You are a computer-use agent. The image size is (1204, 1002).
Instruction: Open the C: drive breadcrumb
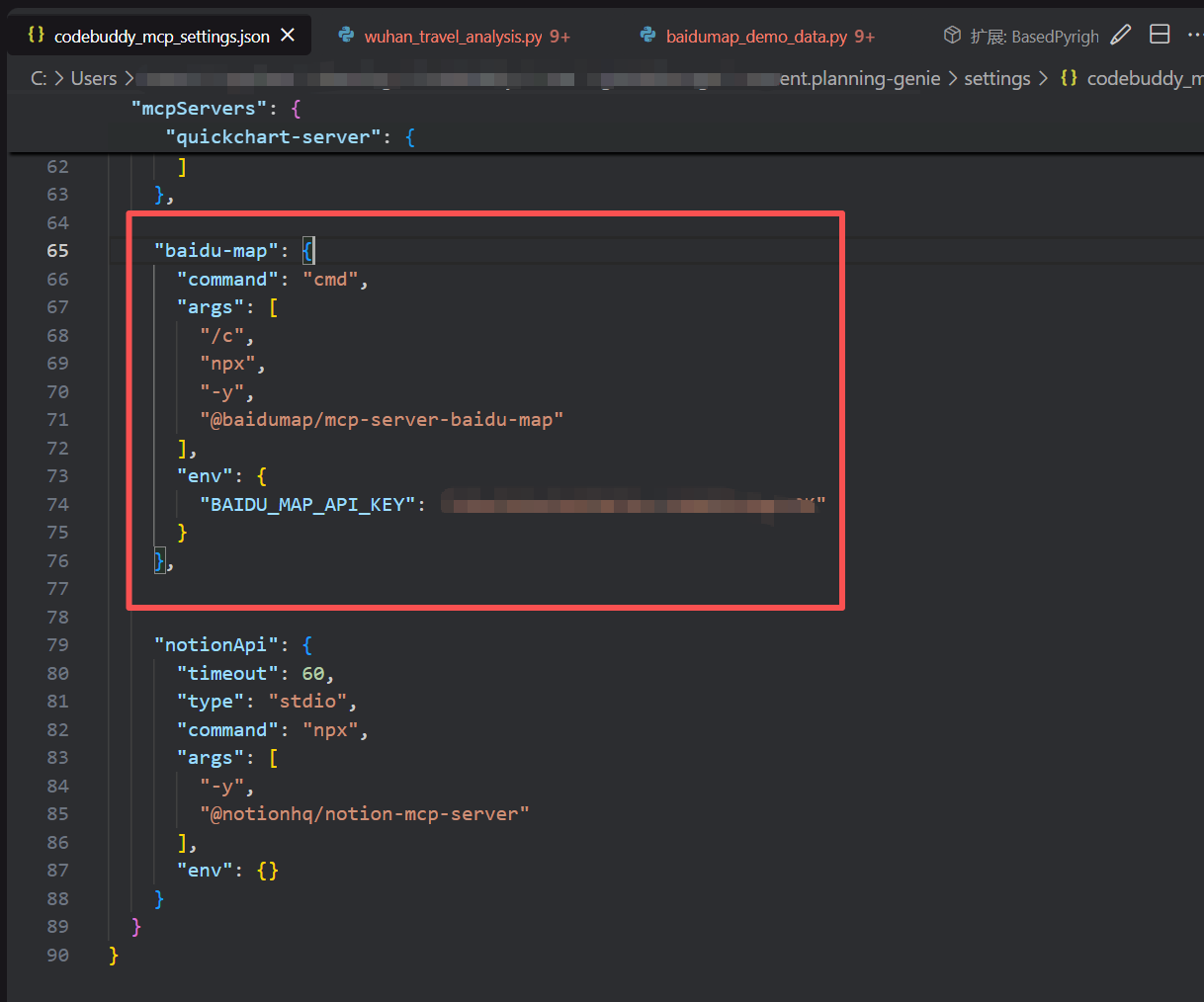[x=39, y=78]
